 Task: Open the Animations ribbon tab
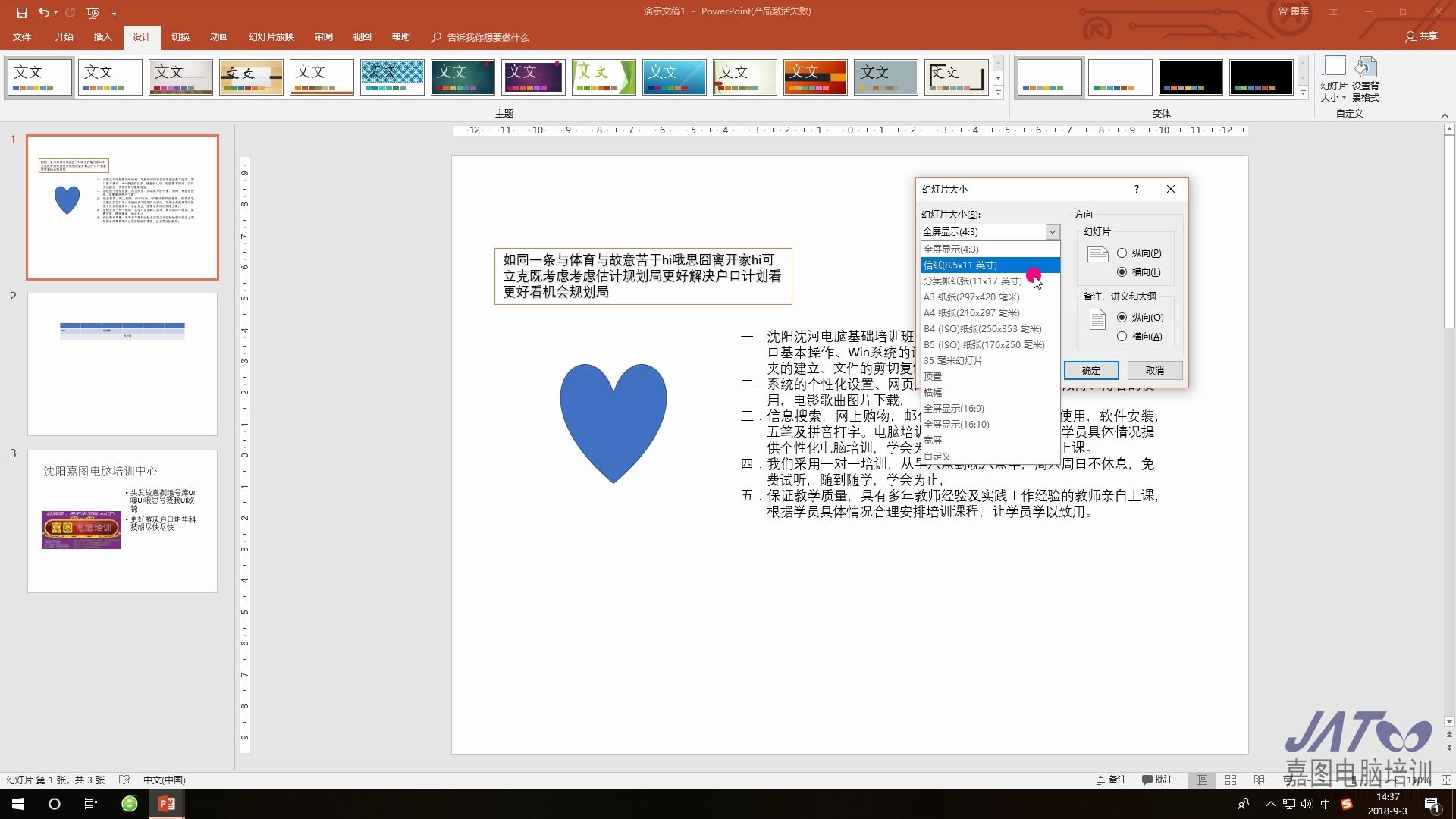[x=218, y=37]
